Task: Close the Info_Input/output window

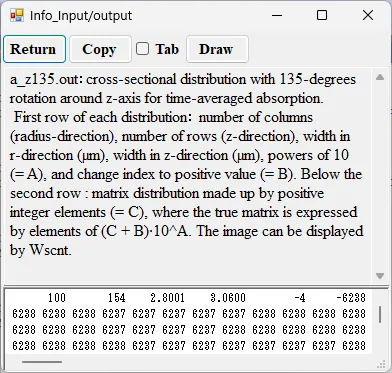Action: tap(368, 15)
